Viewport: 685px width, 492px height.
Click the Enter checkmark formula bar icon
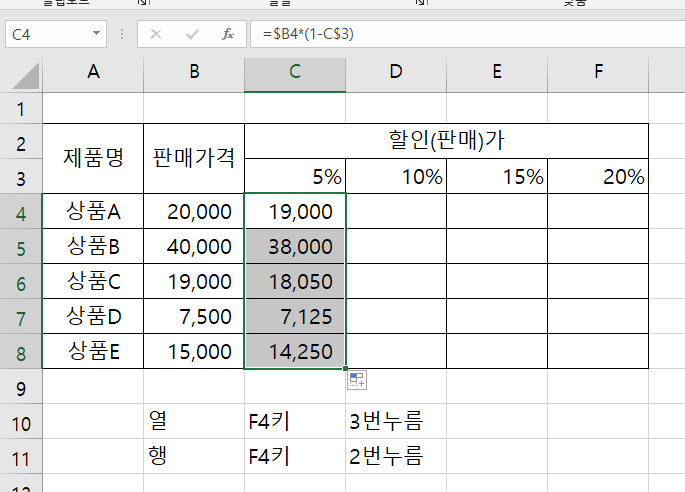pos(192,34)
